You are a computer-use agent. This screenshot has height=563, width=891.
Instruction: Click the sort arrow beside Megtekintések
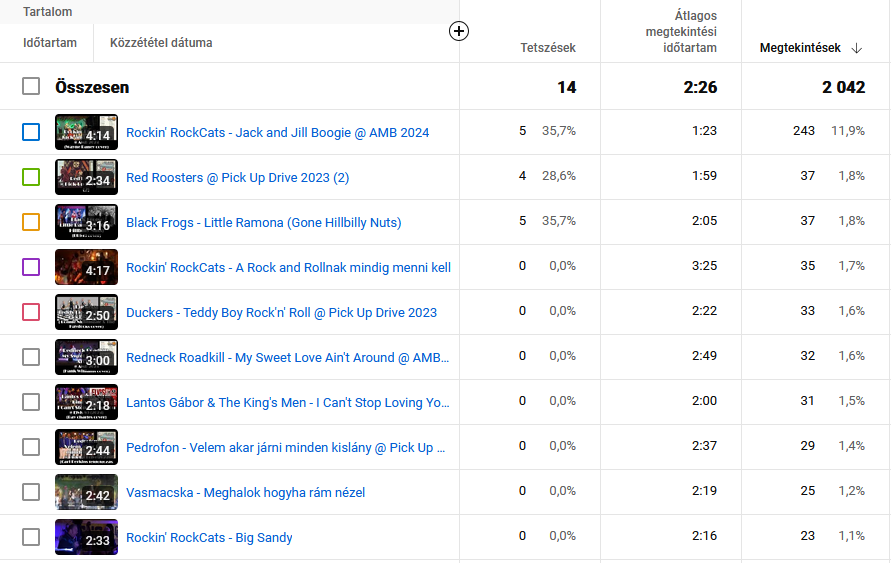(x=857, y=48)
